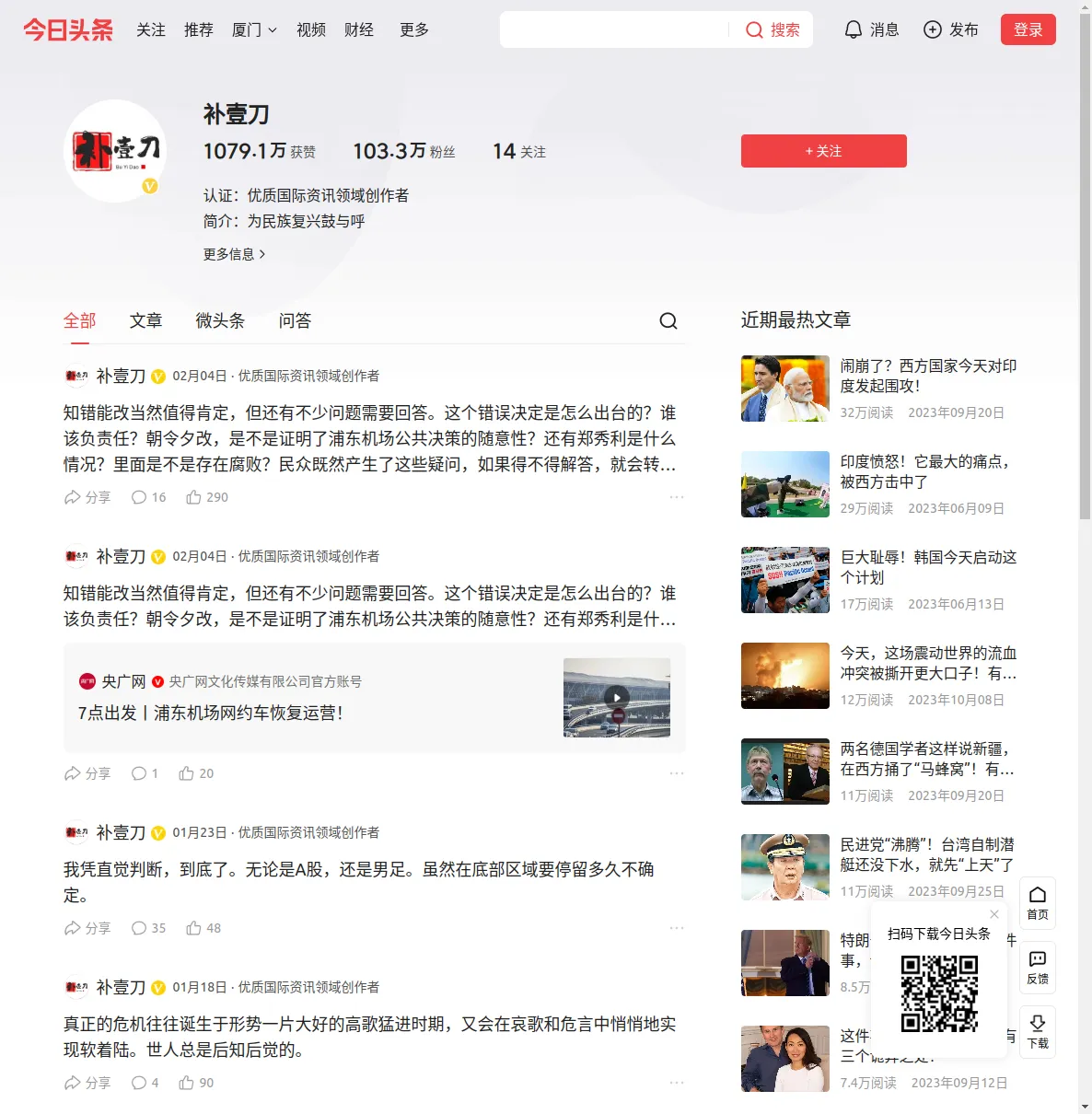The width and height of the screenshot is (1092, 1114).
Task: Open thumbnail of 民进党"沸腾" article
Action: pos(785,867)
